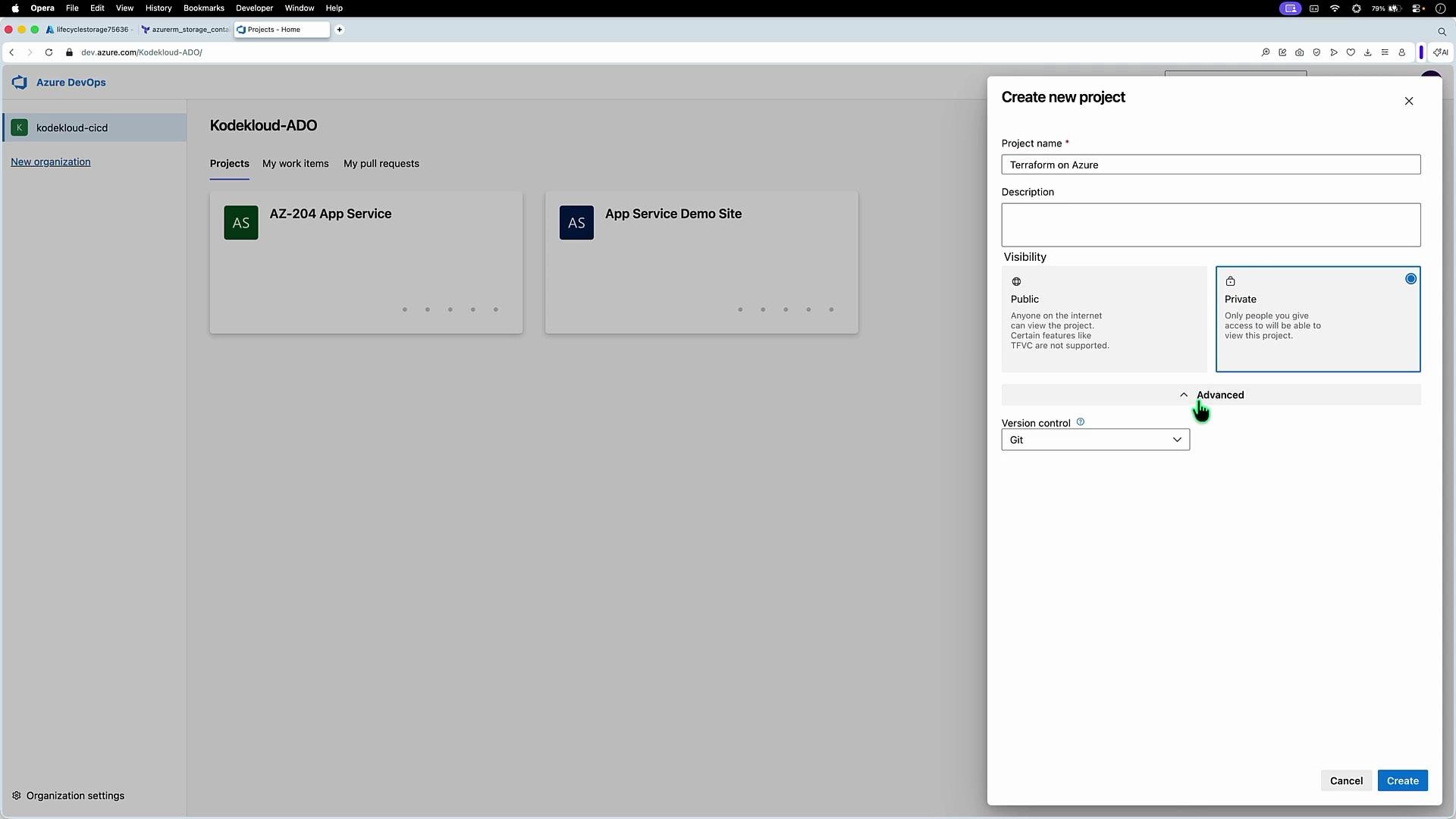Go back with the browser back arrow

click(x=11, y=52)
